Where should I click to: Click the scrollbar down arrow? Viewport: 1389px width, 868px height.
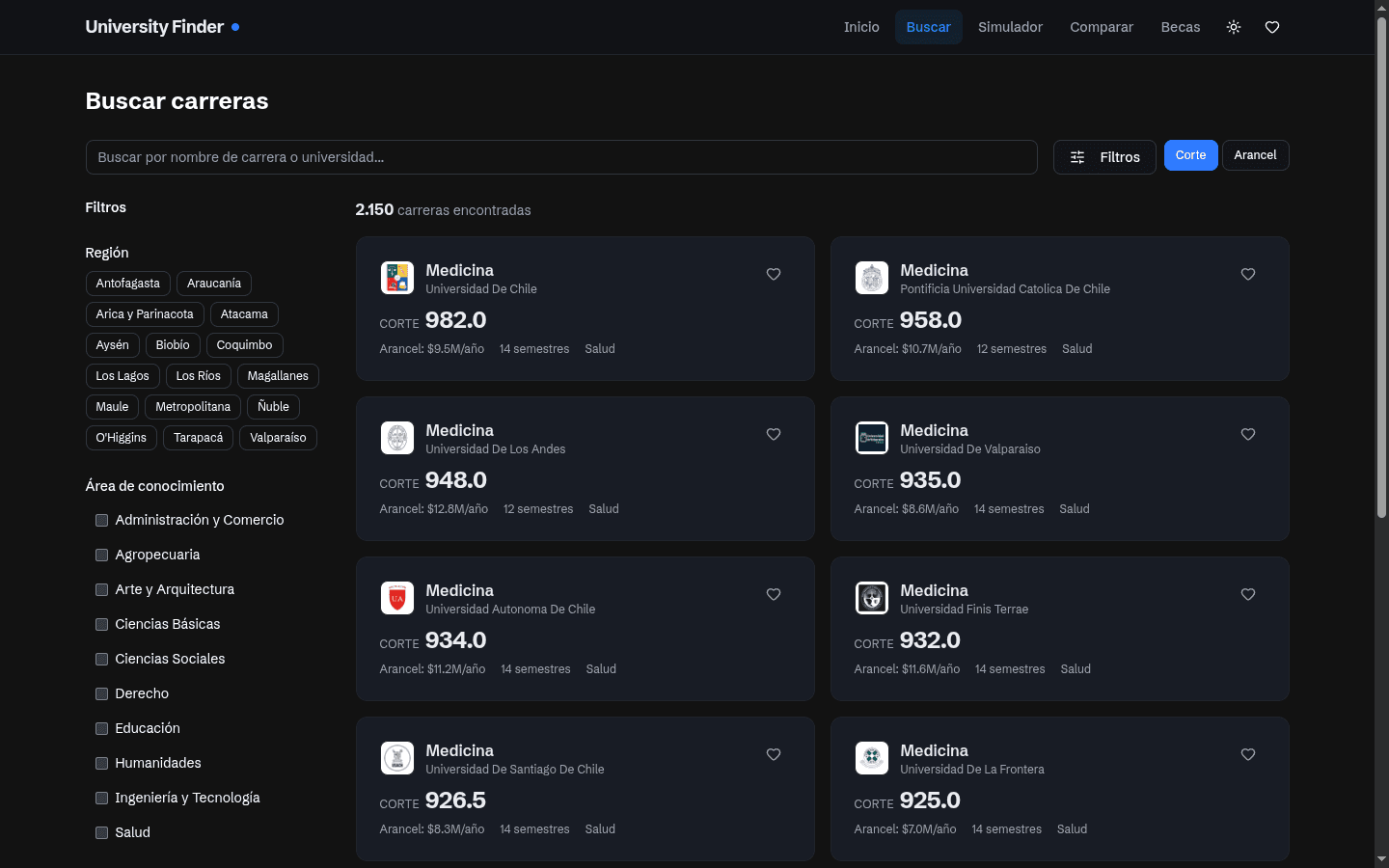click(1381, 859)
